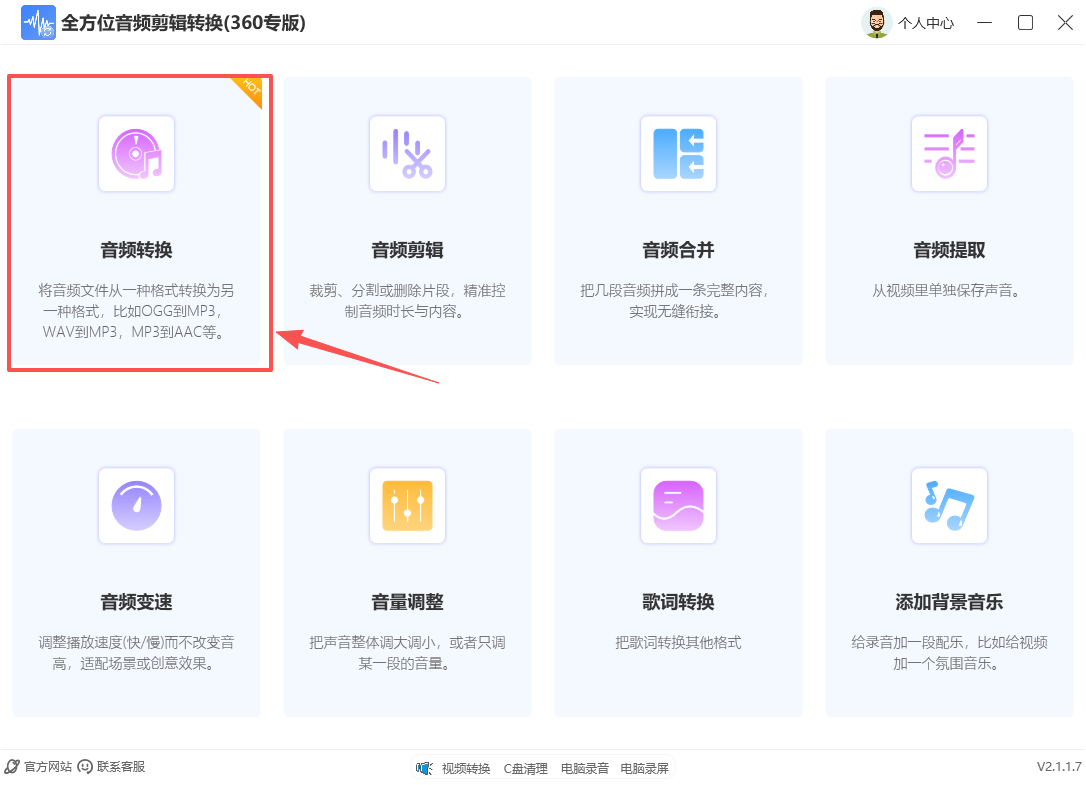The image size is (1086, 785).
Task: Start 电脑录屏 screen recording tool
Action: [x=643, y=768]
